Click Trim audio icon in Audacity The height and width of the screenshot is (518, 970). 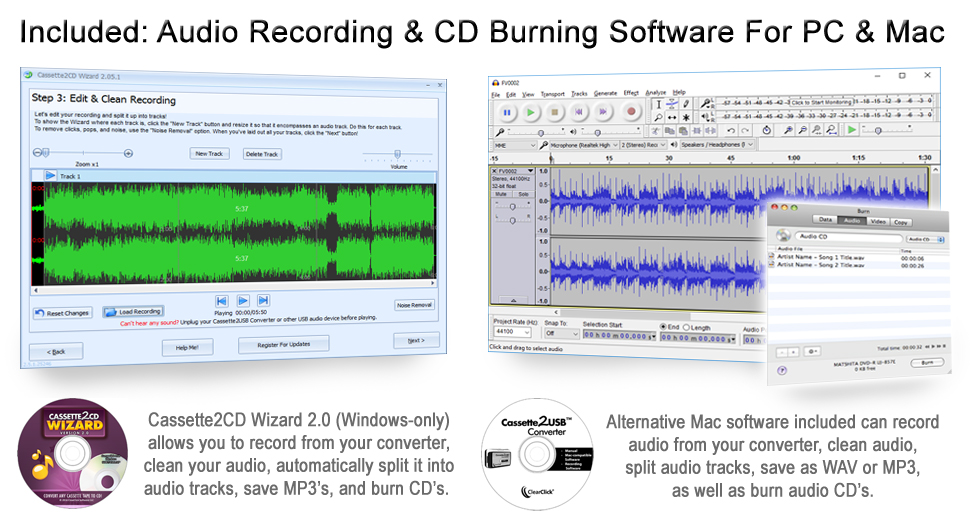click(x=697, y=131)
